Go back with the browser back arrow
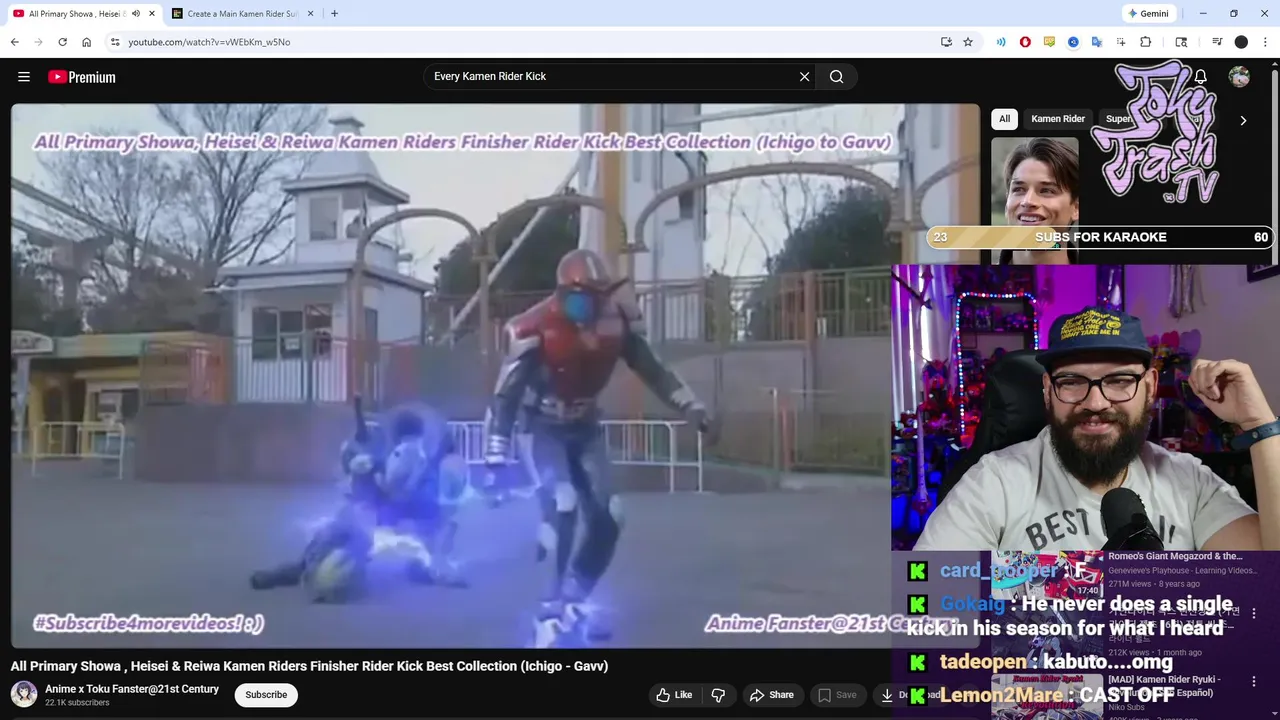 pyautogui.click(x=15, y=42)
